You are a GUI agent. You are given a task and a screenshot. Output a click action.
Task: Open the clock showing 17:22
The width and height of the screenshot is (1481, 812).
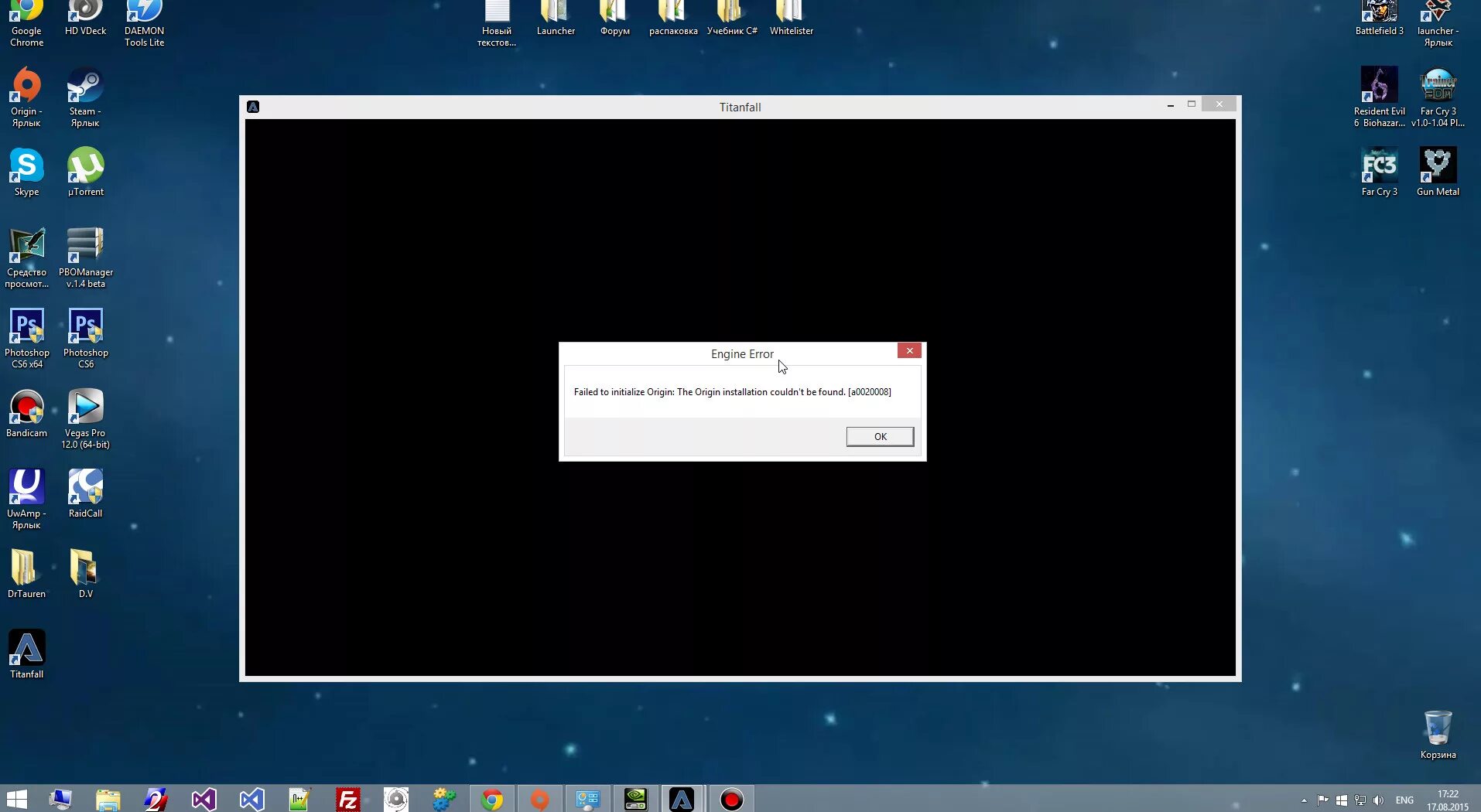point(1447,800)
